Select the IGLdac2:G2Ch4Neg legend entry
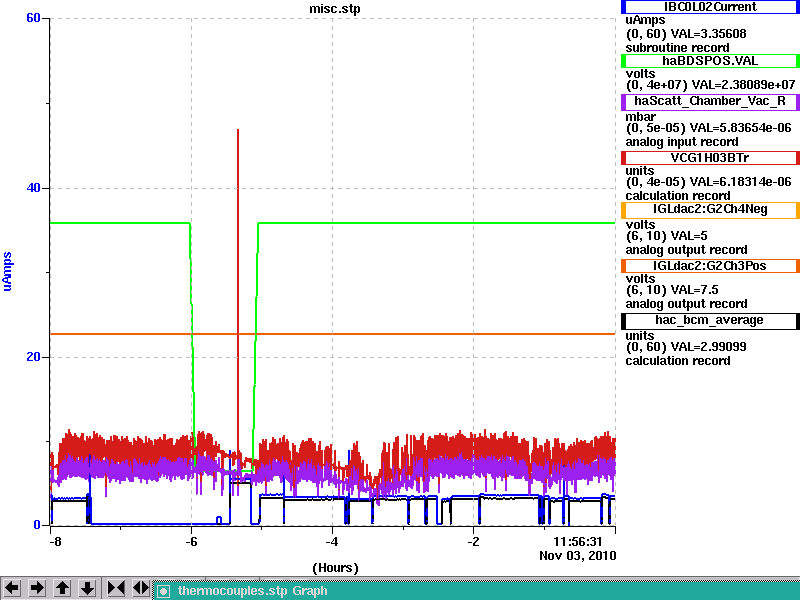Image resolution: width=800 pixels, height=600 pixels. [x=710, y=209]
